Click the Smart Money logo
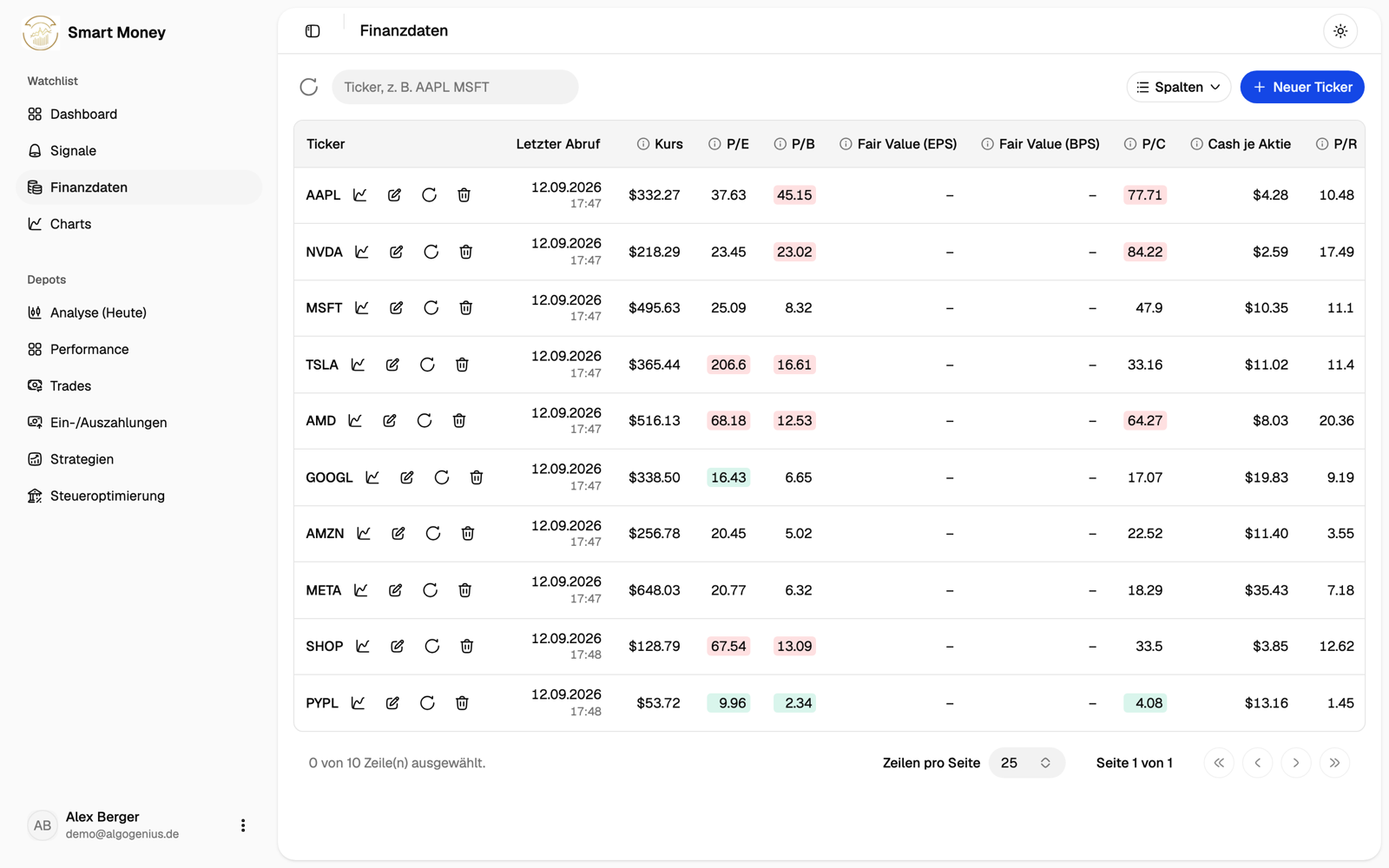1389x868 pixels. point(40,33)
